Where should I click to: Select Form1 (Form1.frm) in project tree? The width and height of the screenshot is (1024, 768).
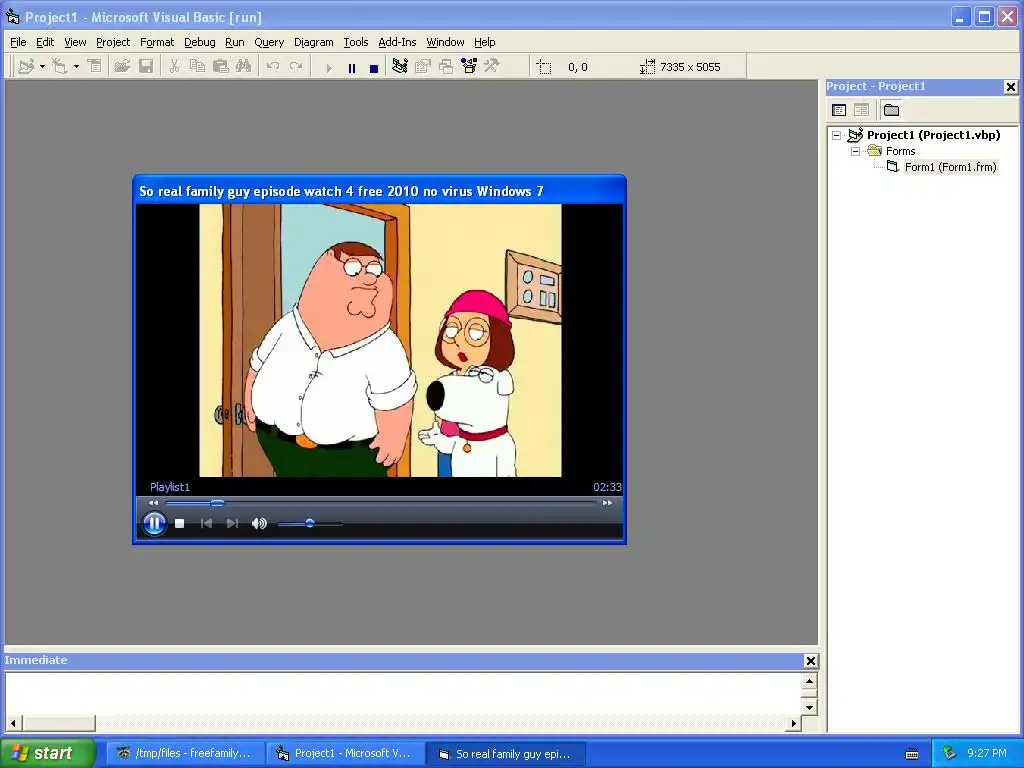click(950, 167)
